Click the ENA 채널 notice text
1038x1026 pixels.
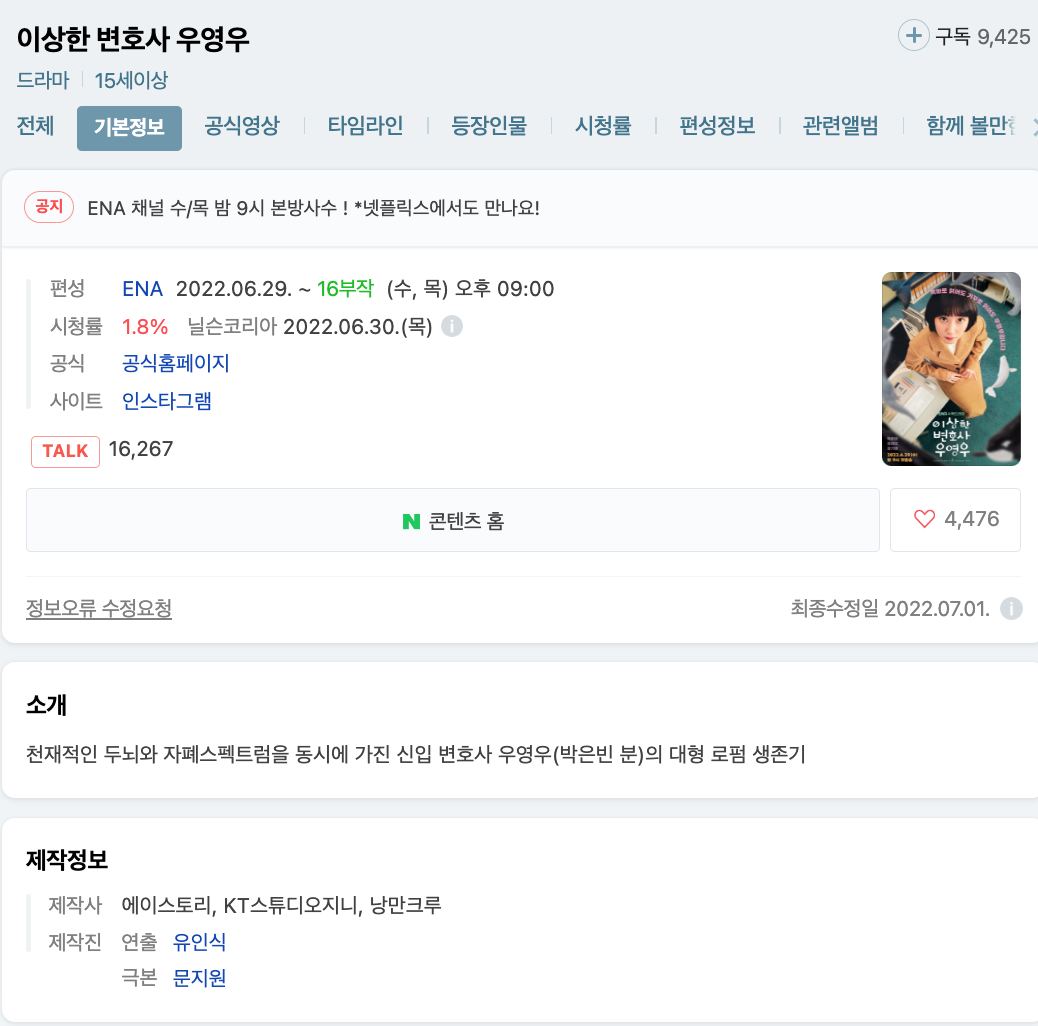(x=314, y=208)
